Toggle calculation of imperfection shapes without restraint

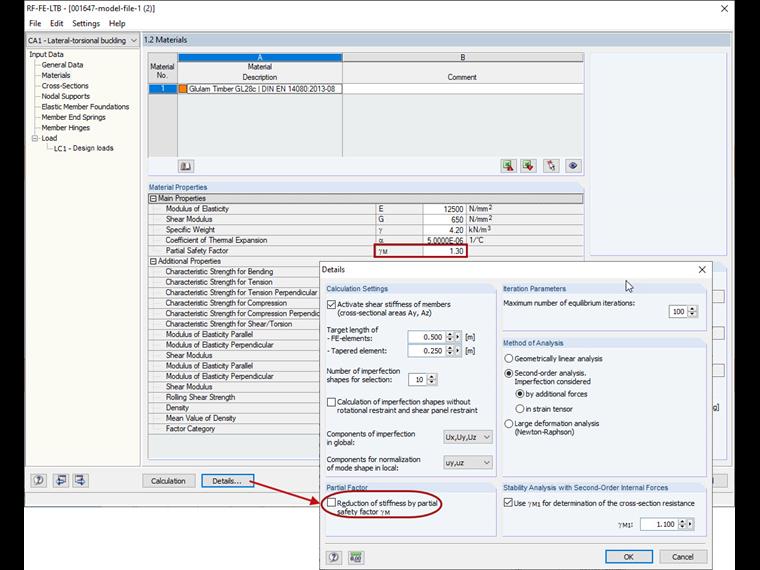tap(332, 402)
